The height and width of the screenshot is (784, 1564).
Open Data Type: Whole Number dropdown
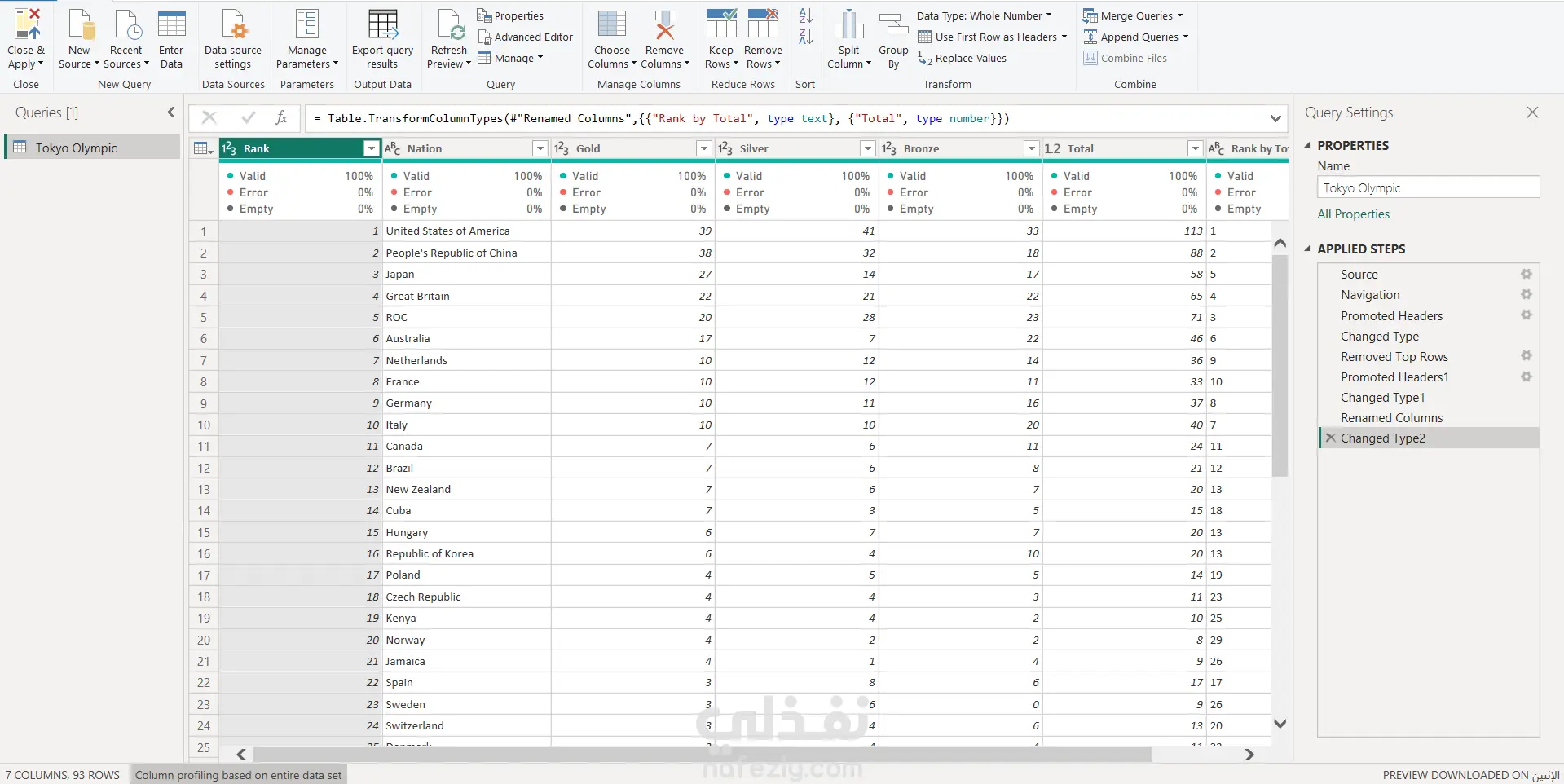click(984, 15)
